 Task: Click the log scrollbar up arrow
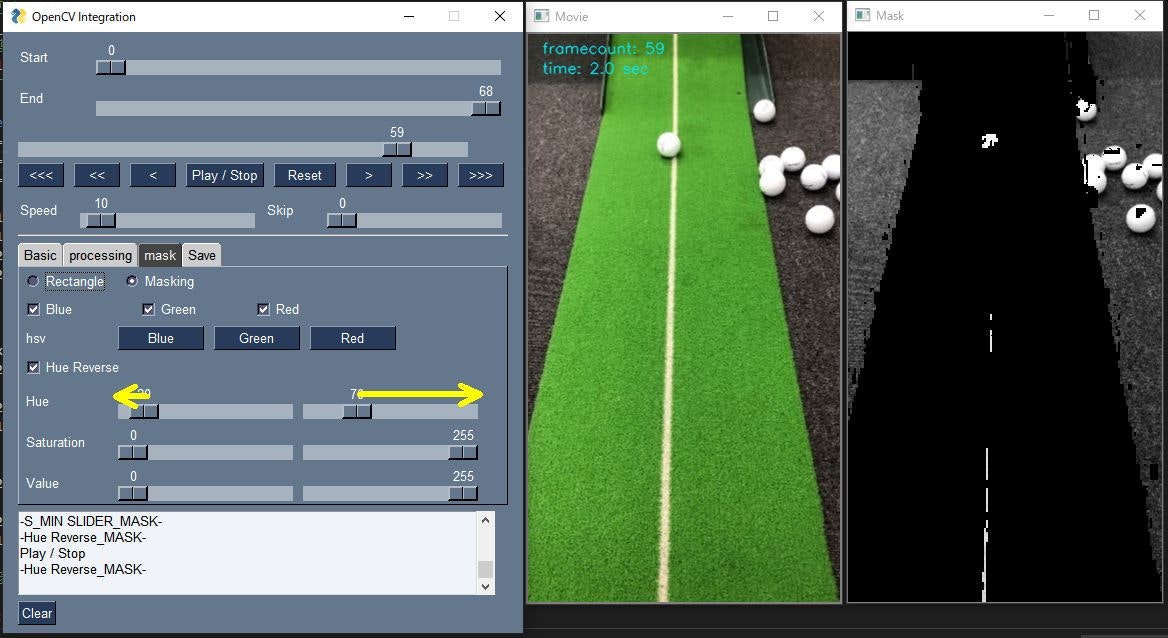coord(486,520)
